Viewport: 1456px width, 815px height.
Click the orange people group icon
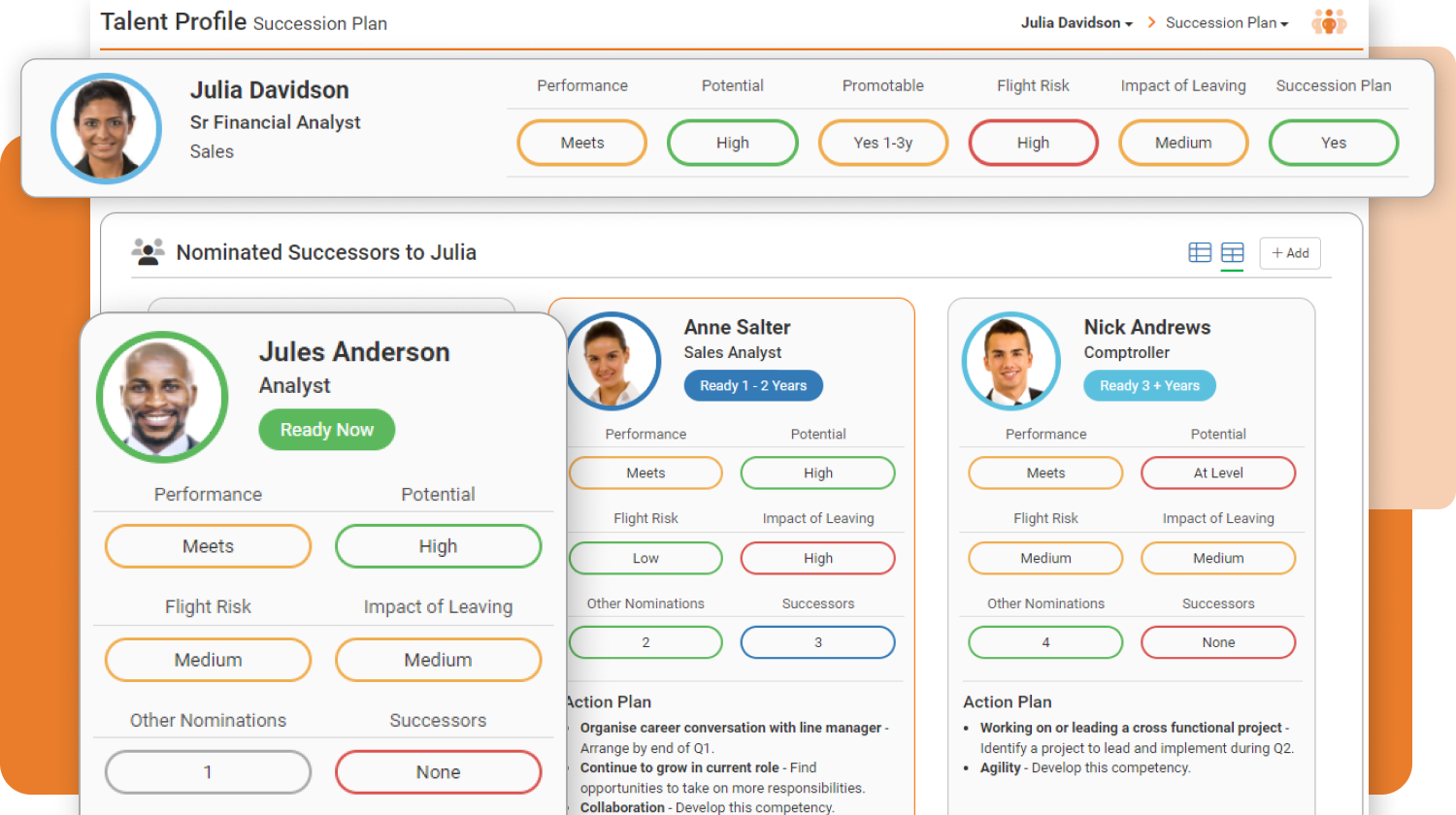coord(1329,22)
